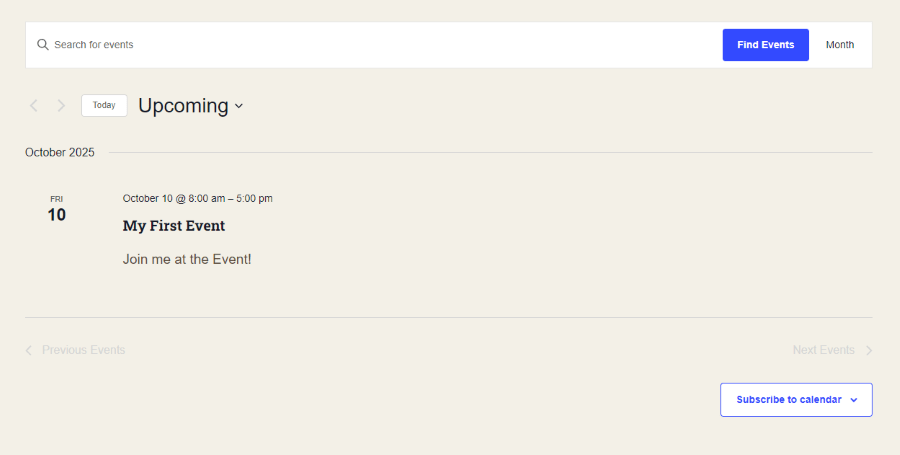This screenshot has width=900, height=455.
Task: Follow the Previous Events link
Action: pyautogui.click(x=83, y=350)
